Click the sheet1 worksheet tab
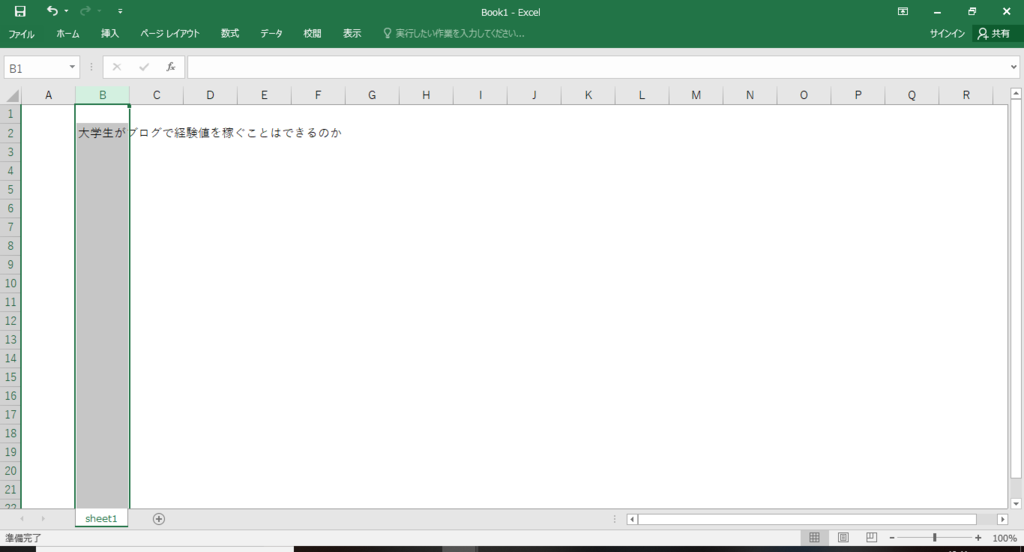The width and height of the screenshot is (1024, 552). click(101, 518)
